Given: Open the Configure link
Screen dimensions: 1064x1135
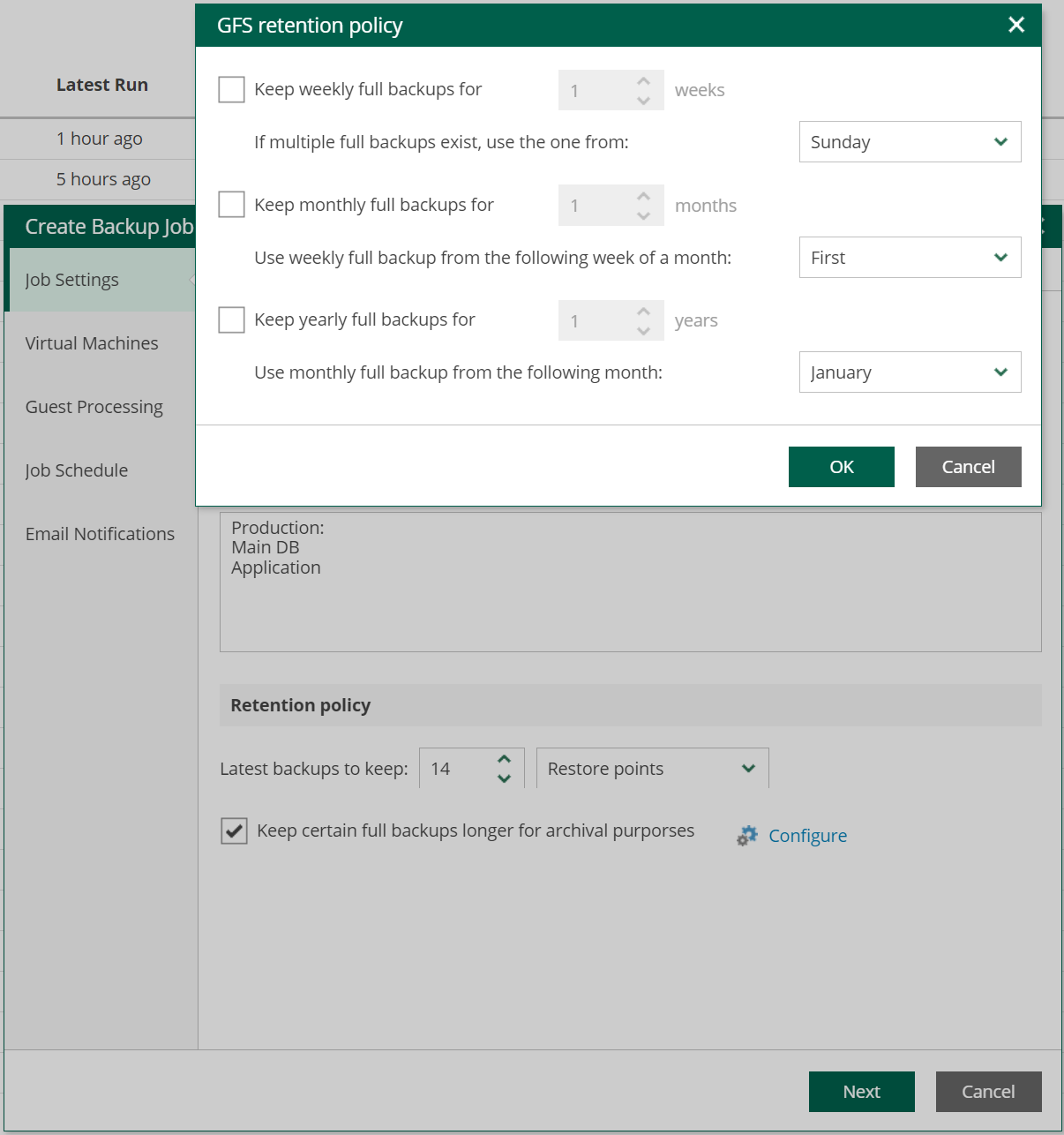Looking at the screenshot, I should (807, 836).
